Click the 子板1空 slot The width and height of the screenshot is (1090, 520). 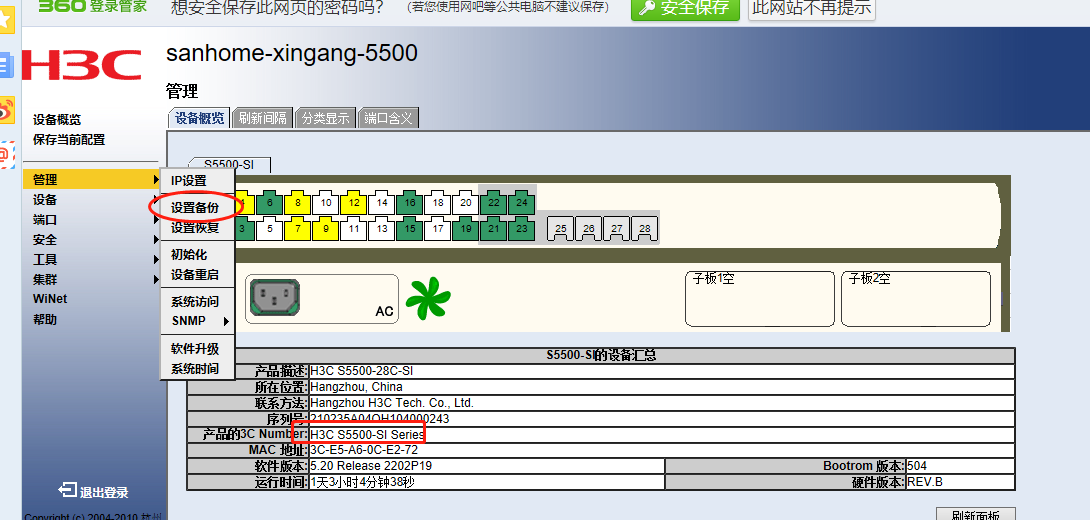click(760, 298)
